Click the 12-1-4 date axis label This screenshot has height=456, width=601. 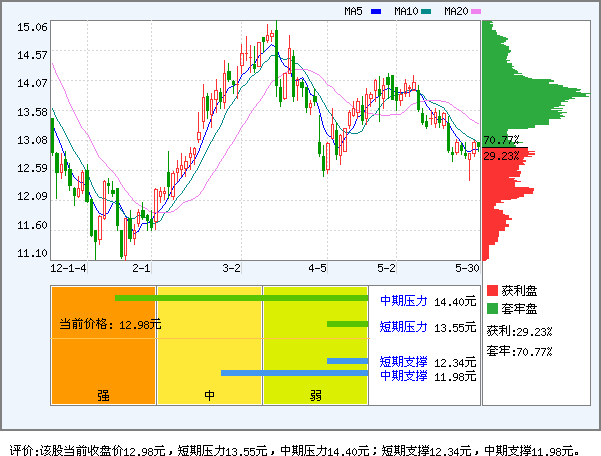point(68,268)
